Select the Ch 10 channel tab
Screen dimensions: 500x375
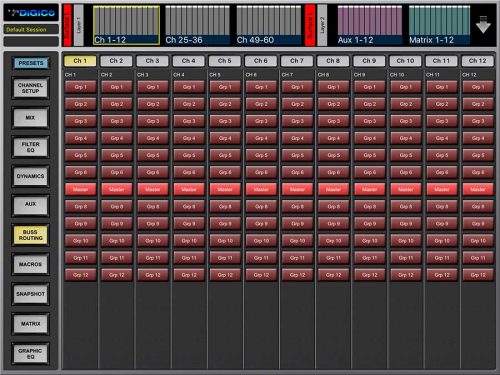point(405,61)
